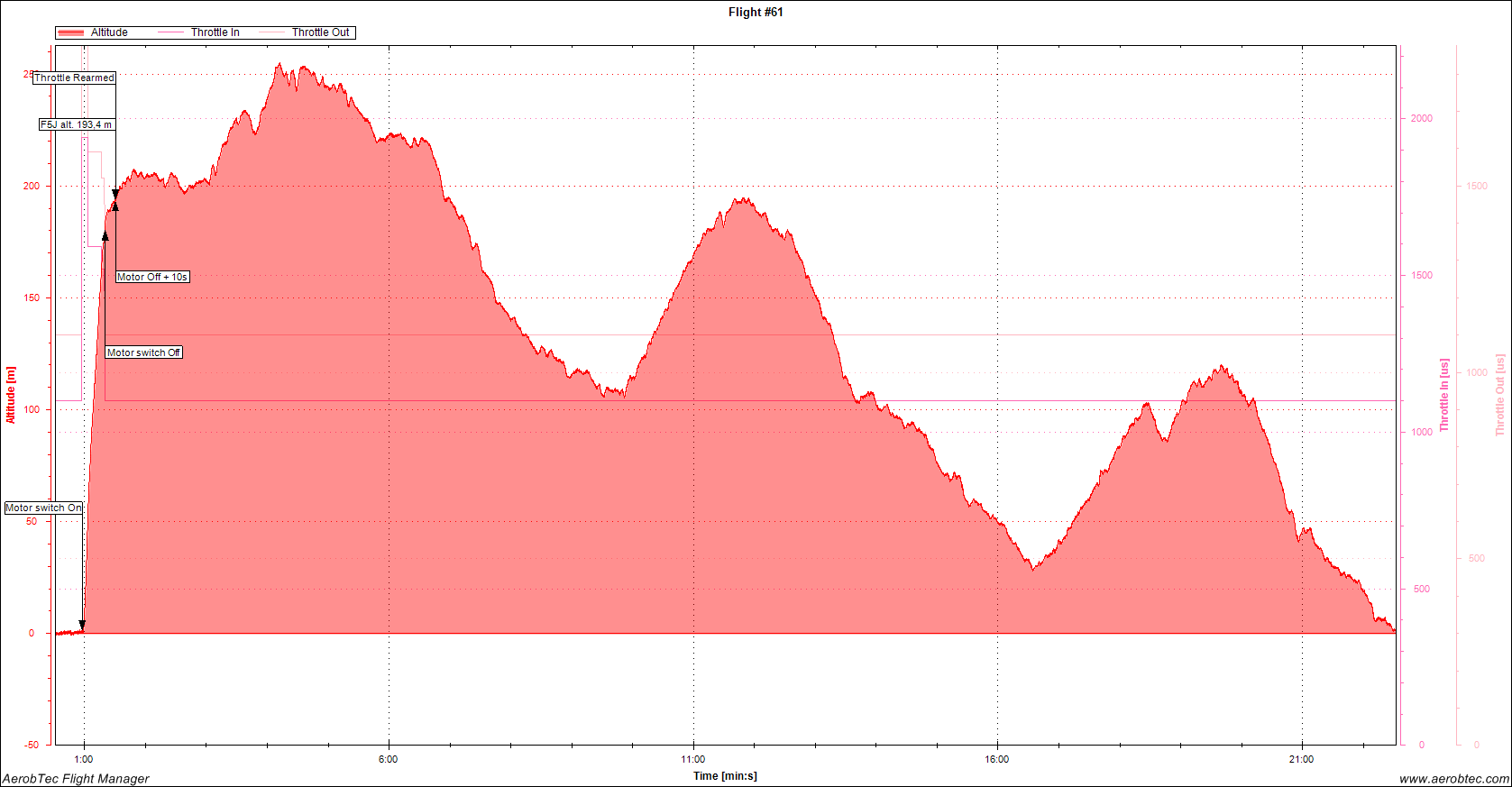Viewport: 1512px width, 787px height.
Task: Click the Altitude red legend swatch
Action: pyautogui.click(x=71, y=32)
